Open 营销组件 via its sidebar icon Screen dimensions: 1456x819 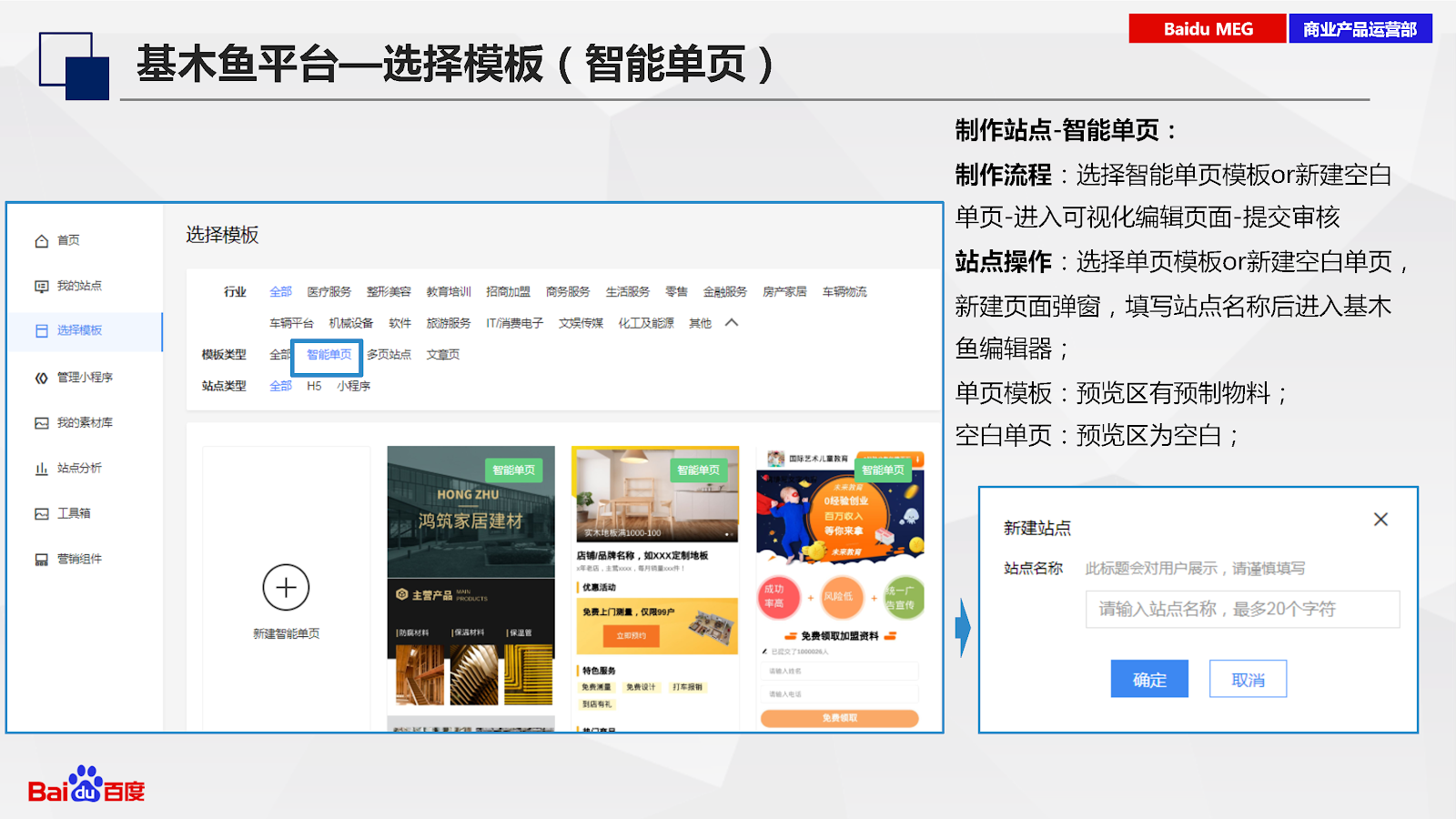click(42, 560)
